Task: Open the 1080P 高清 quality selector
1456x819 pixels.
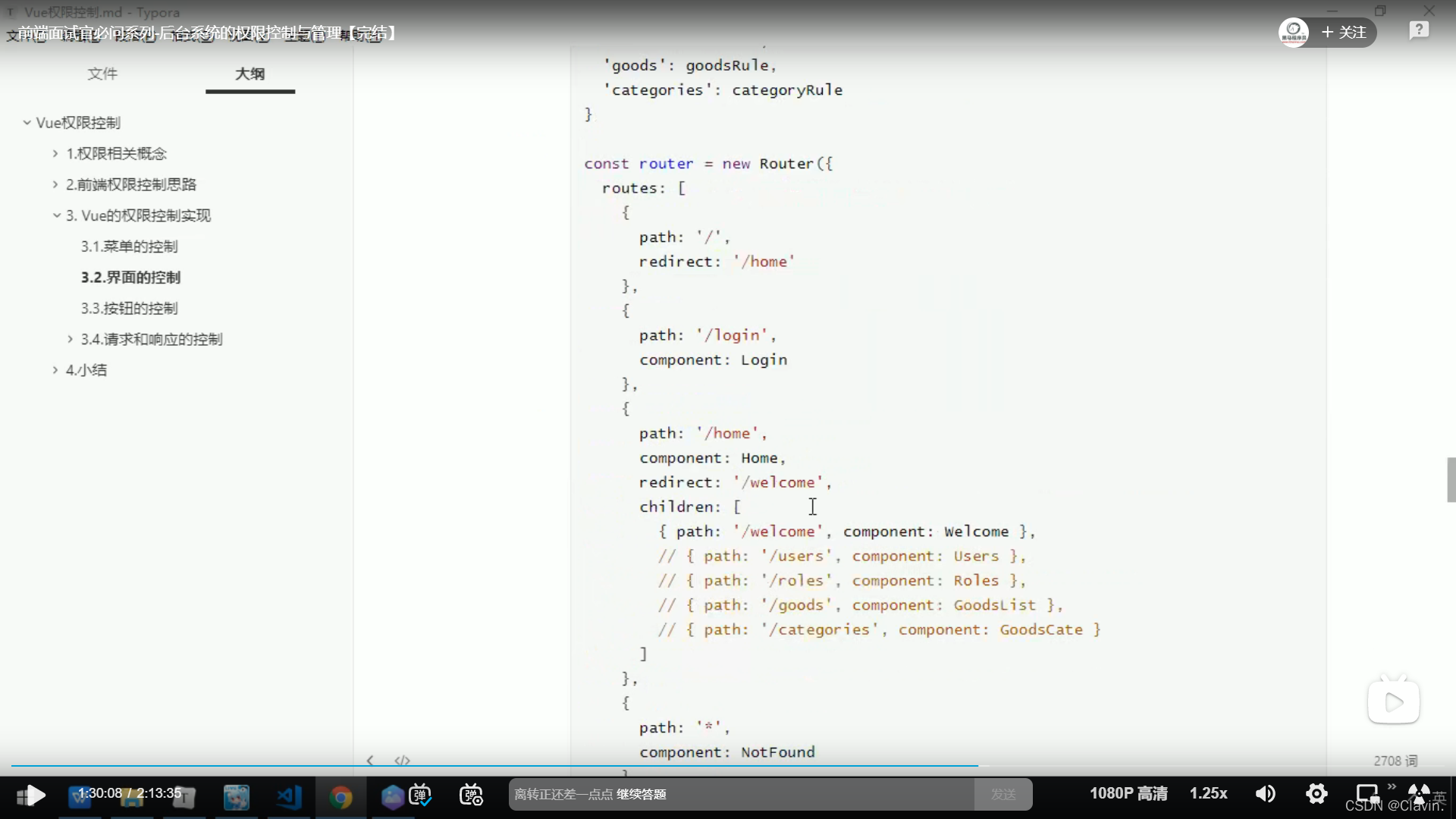Action: click(x=1128, y=793)
